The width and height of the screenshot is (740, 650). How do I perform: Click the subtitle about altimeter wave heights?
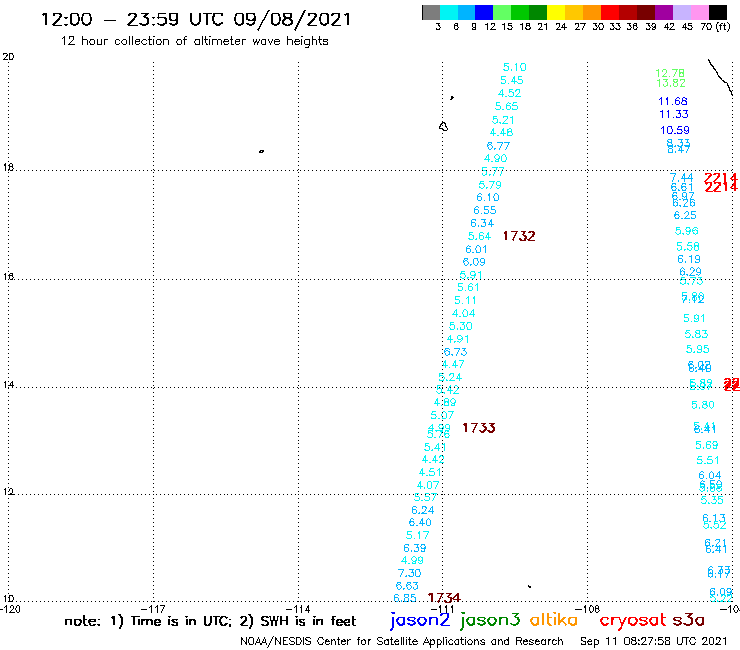click(194, 41)
